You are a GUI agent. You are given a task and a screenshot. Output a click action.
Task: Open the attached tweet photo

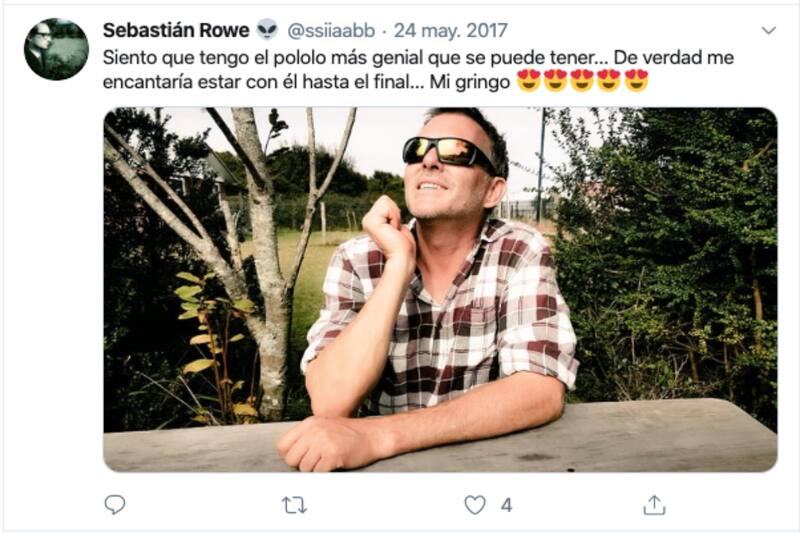(x=440, y=289)
